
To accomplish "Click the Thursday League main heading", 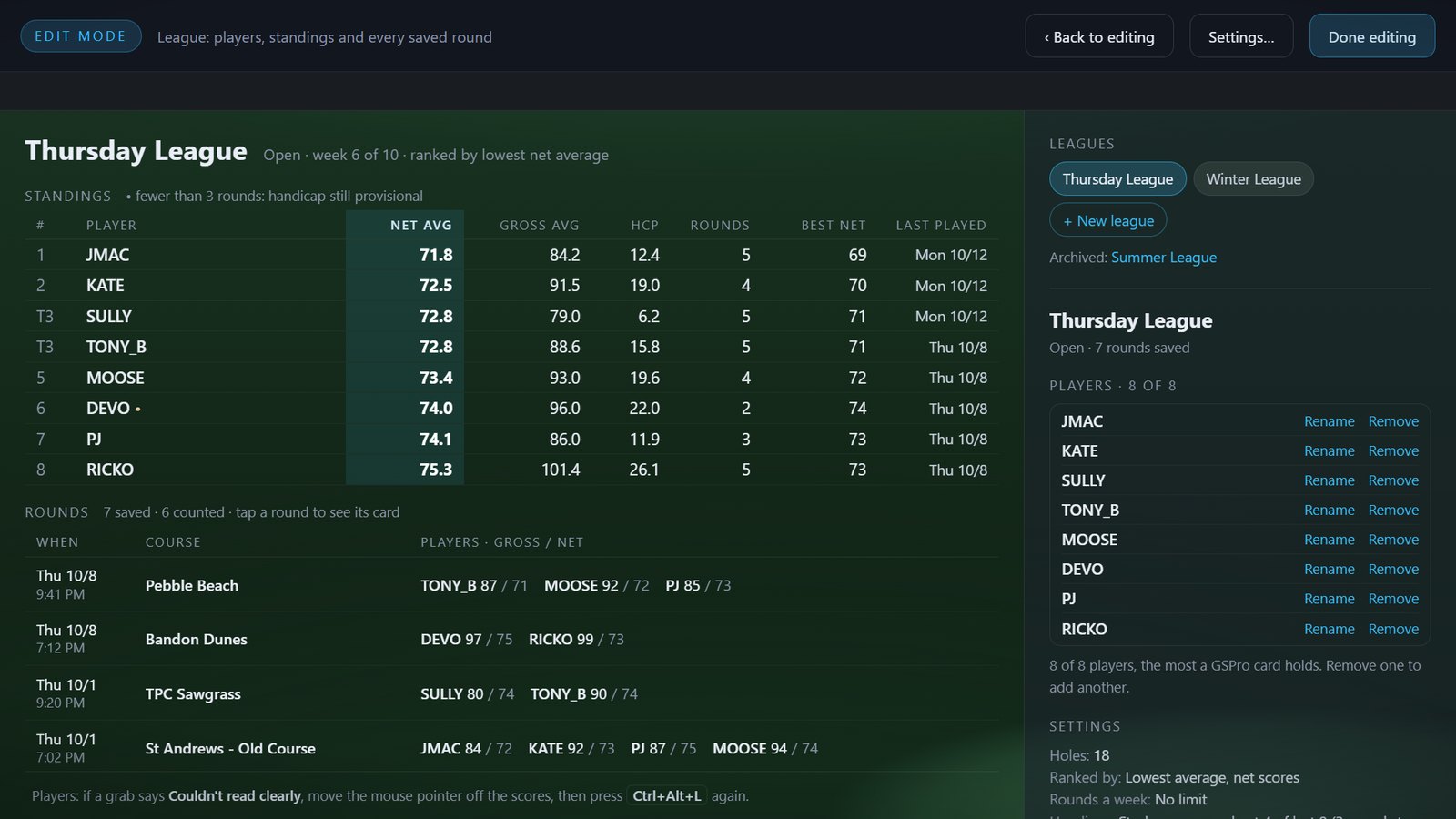I will click(136, 150).
